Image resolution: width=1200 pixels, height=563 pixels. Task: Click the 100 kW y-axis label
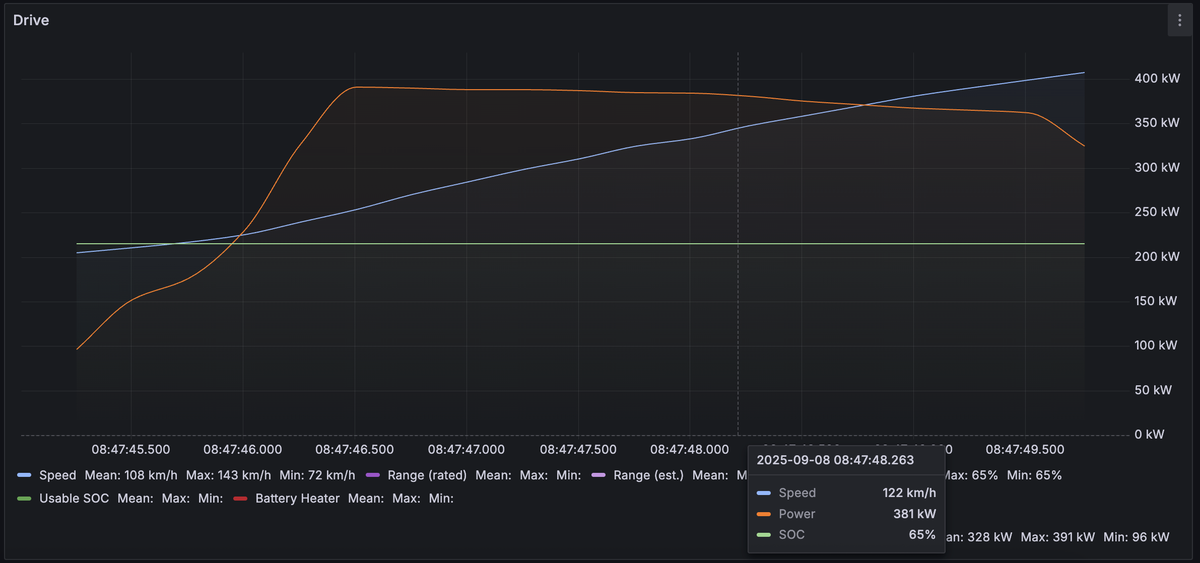1156,346
